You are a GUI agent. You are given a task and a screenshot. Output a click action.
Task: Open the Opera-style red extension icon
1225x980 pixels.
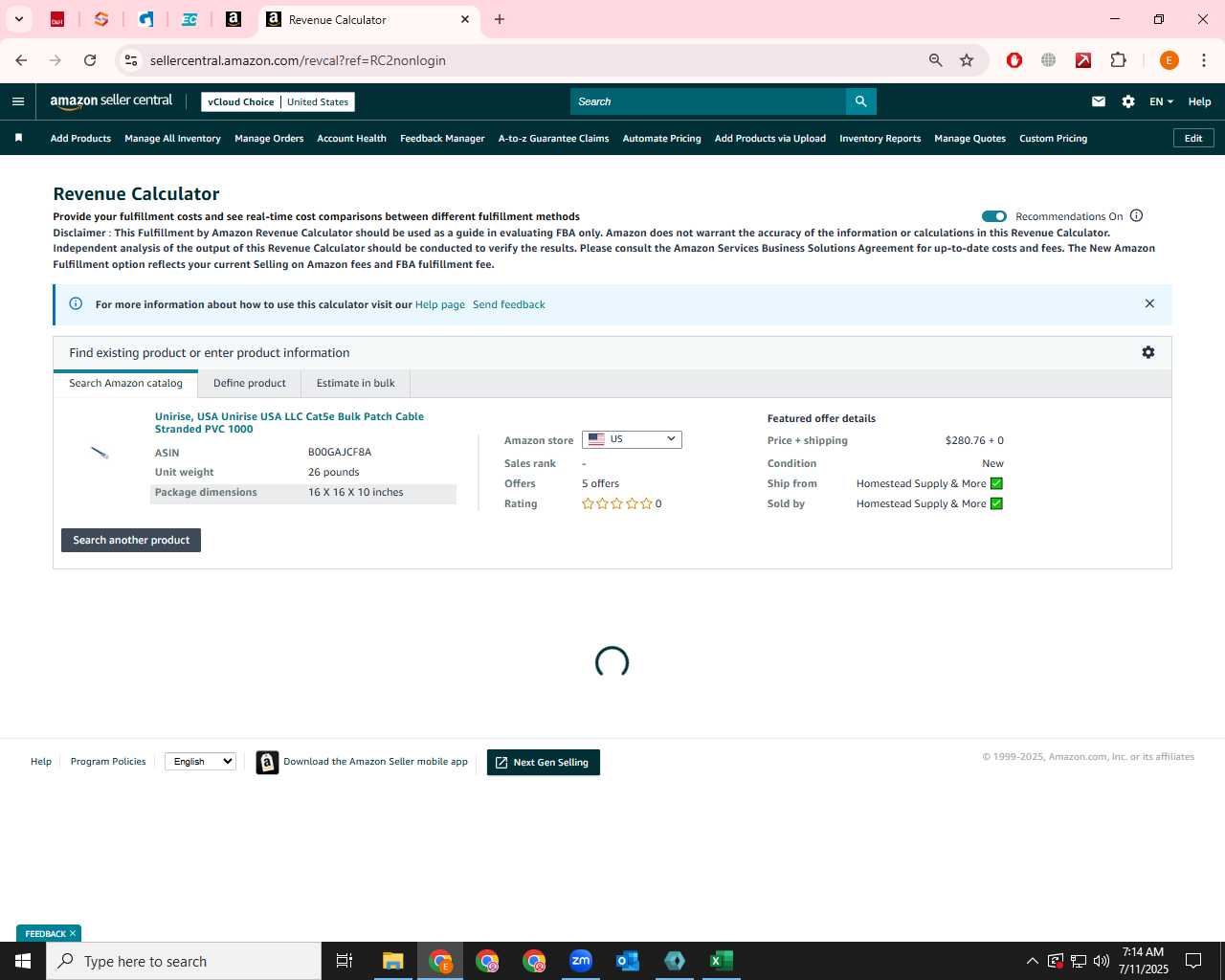click(1014, 60)
